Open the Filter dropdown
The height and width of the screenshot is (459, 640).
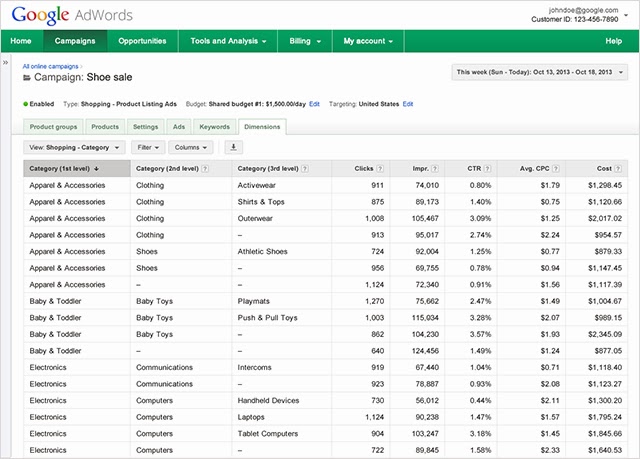148,147
